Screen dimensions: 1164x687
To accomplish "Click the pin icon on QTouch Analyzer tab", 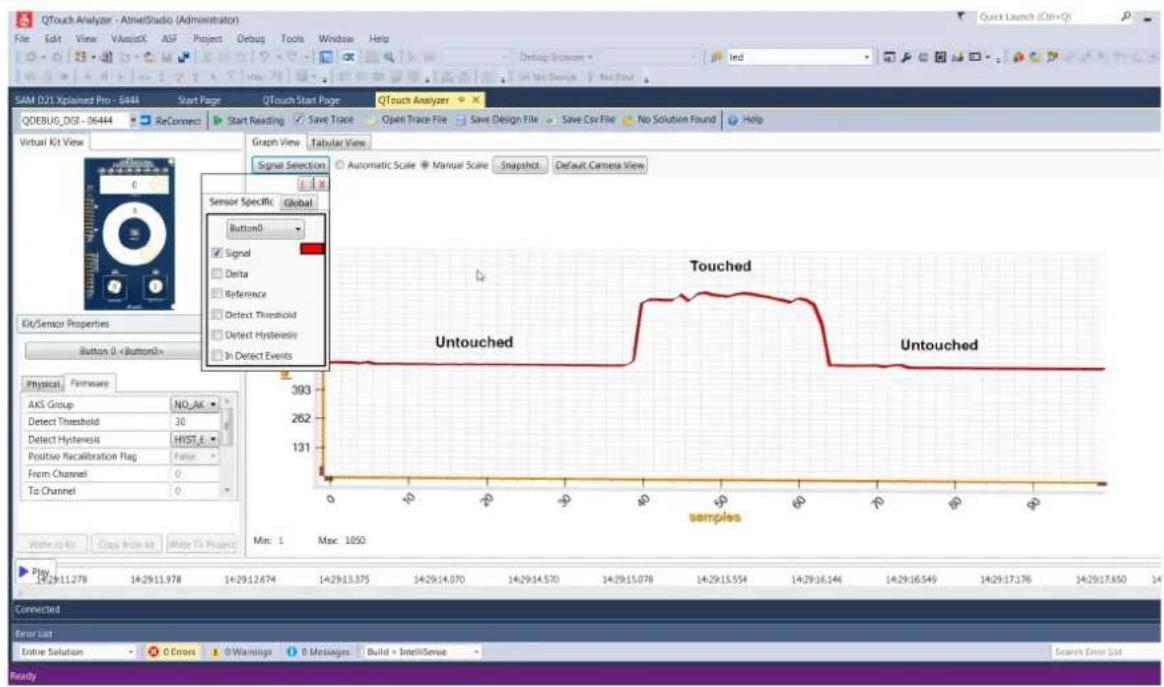I will click(461, 100).
